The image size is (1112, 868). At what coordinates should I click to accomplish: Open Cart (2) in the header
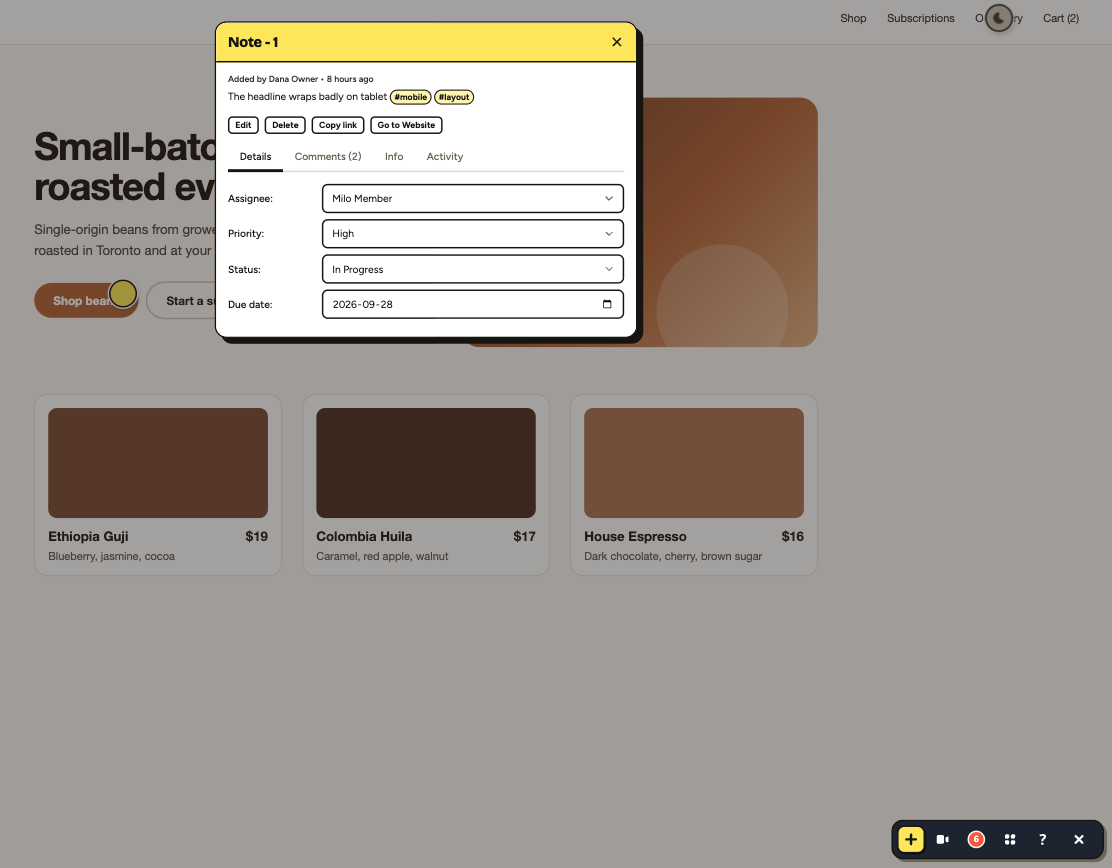1061,18
